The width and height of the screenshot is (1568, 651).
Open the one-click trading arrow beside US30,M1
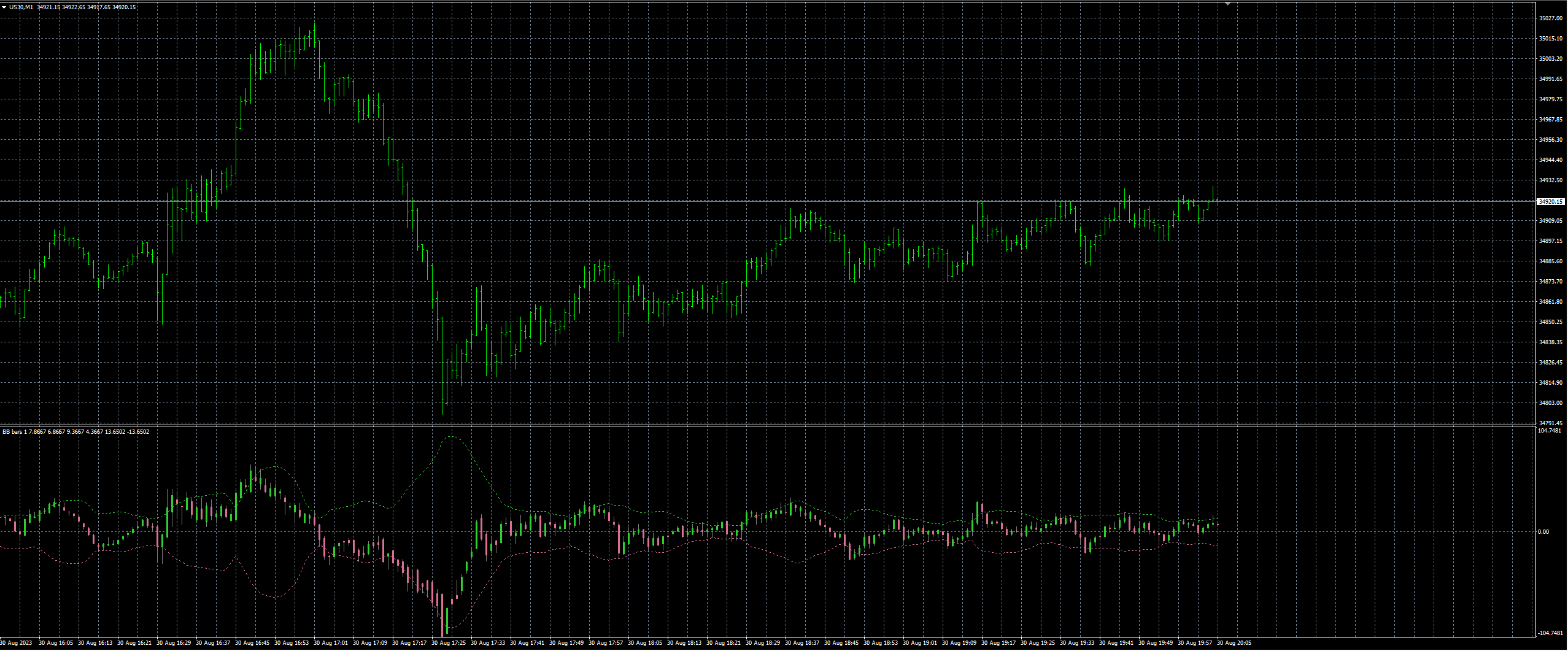[x=4, y=7]
